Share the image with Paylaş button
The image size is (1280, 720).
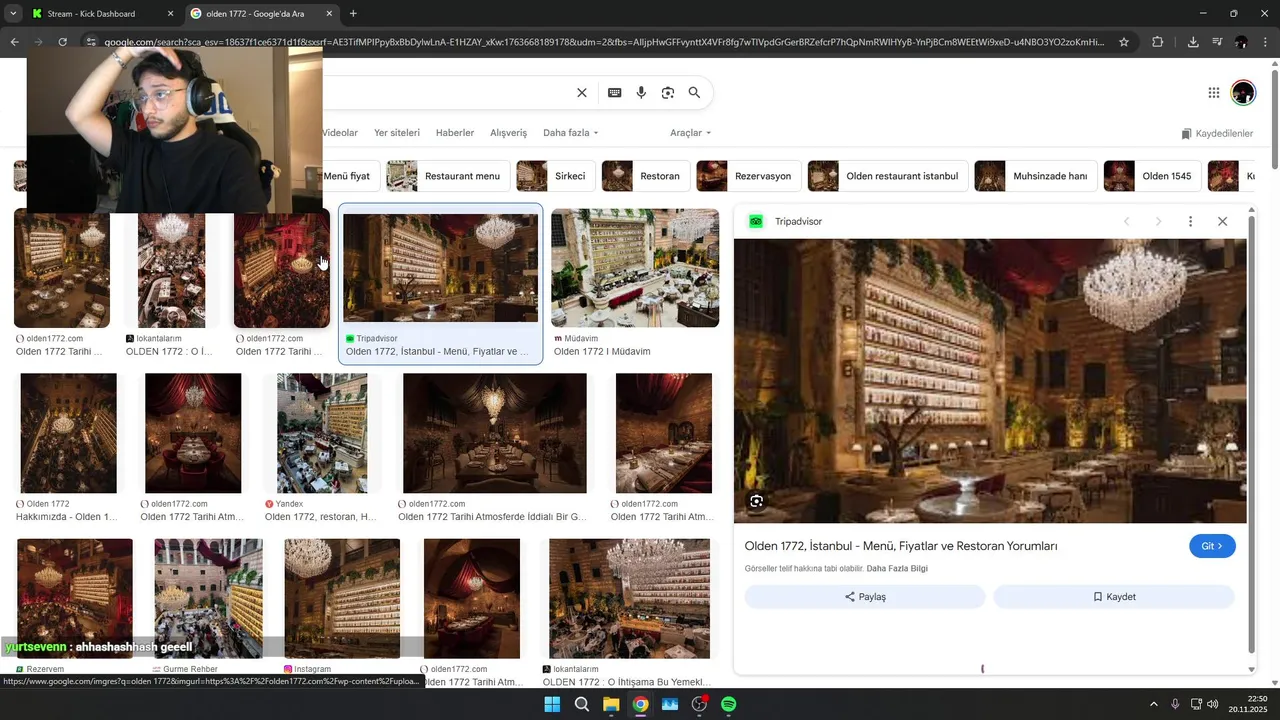[865, 597]
